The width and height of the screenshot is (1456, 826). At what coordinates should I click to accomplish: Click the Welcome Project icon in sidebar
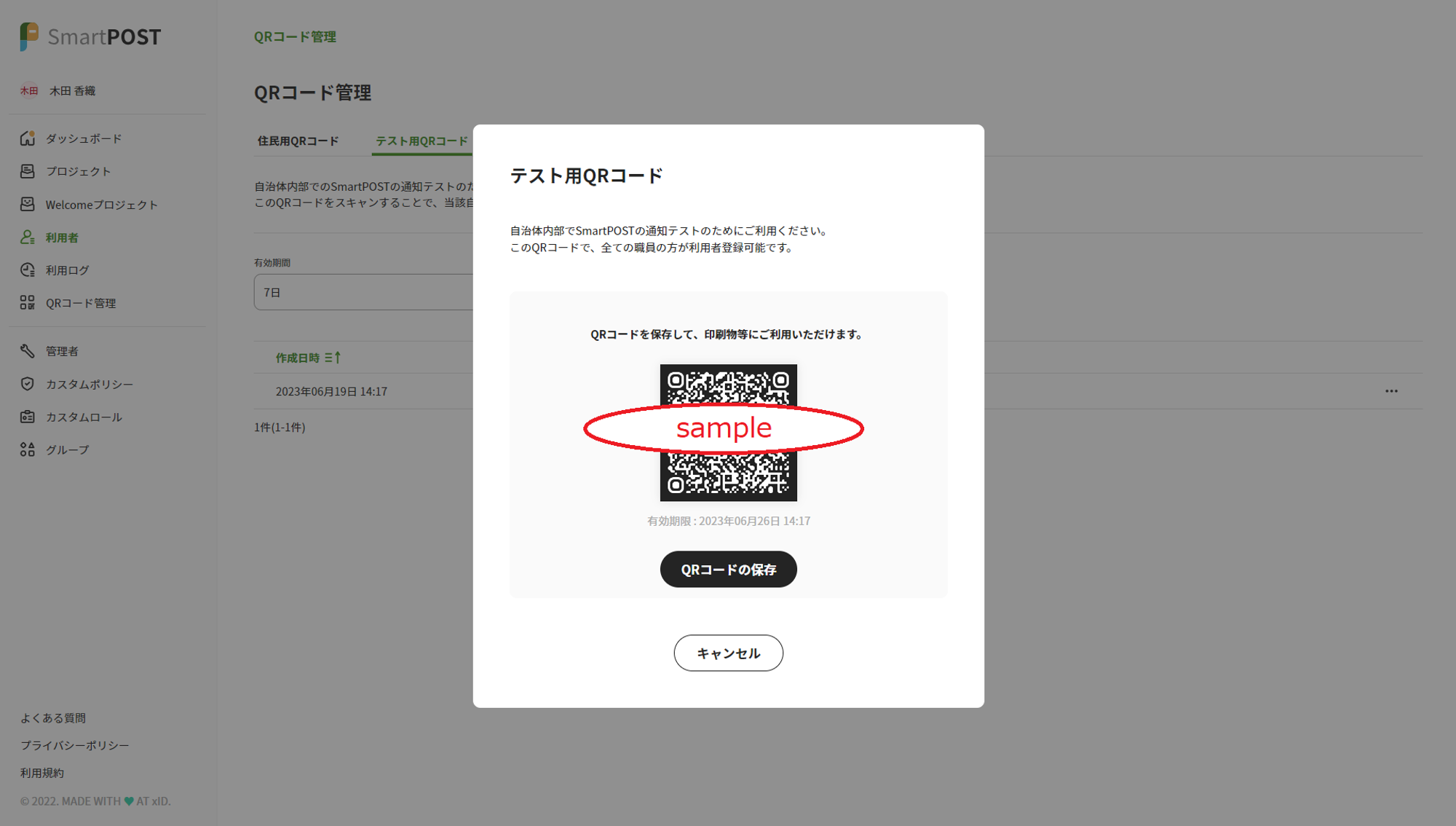click(x=28, y=205)
